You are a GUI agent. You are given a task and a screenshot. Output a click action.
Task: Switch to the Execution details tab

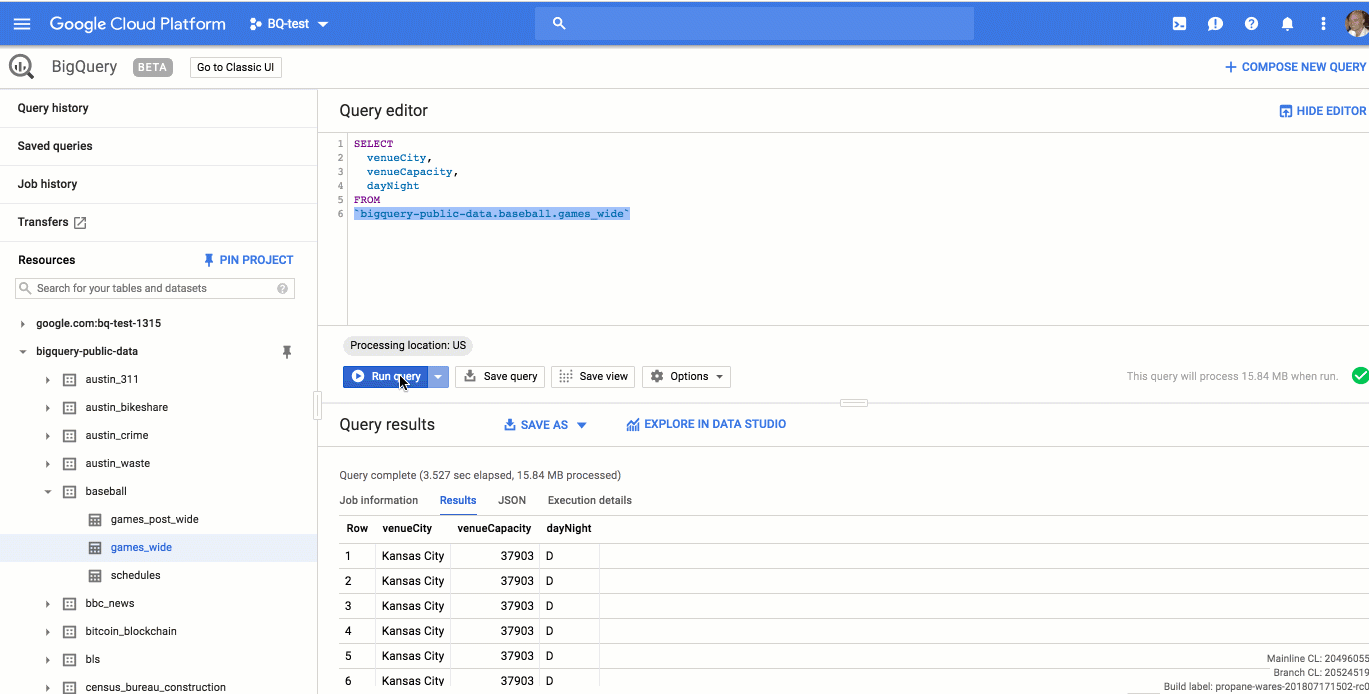click(590, 500)
